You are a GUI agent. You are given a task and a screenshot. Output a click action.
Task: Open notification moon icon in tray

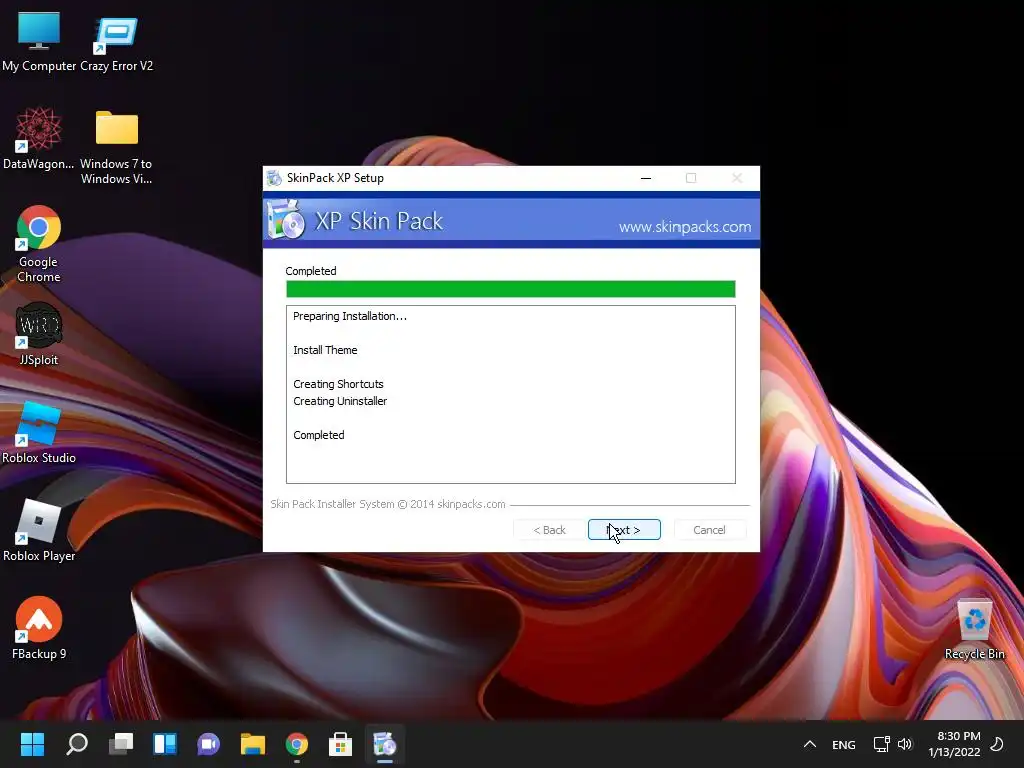[x=997, y=744]
